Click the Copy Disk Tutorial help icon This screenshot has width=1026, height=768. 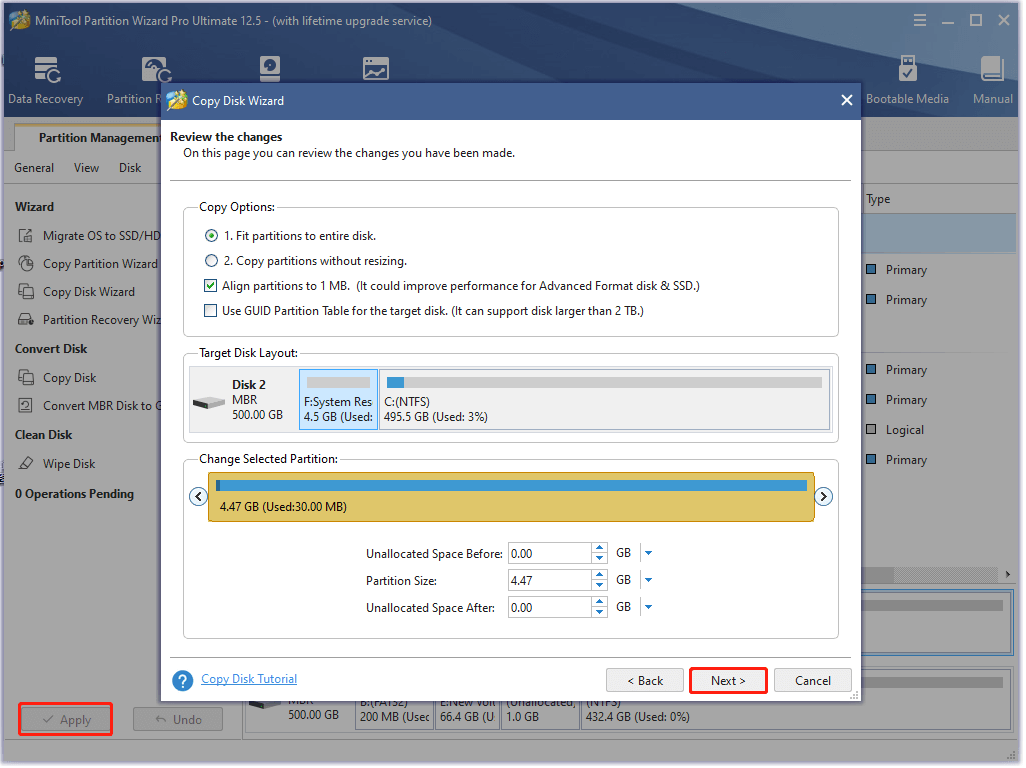(x=182, y=681)
